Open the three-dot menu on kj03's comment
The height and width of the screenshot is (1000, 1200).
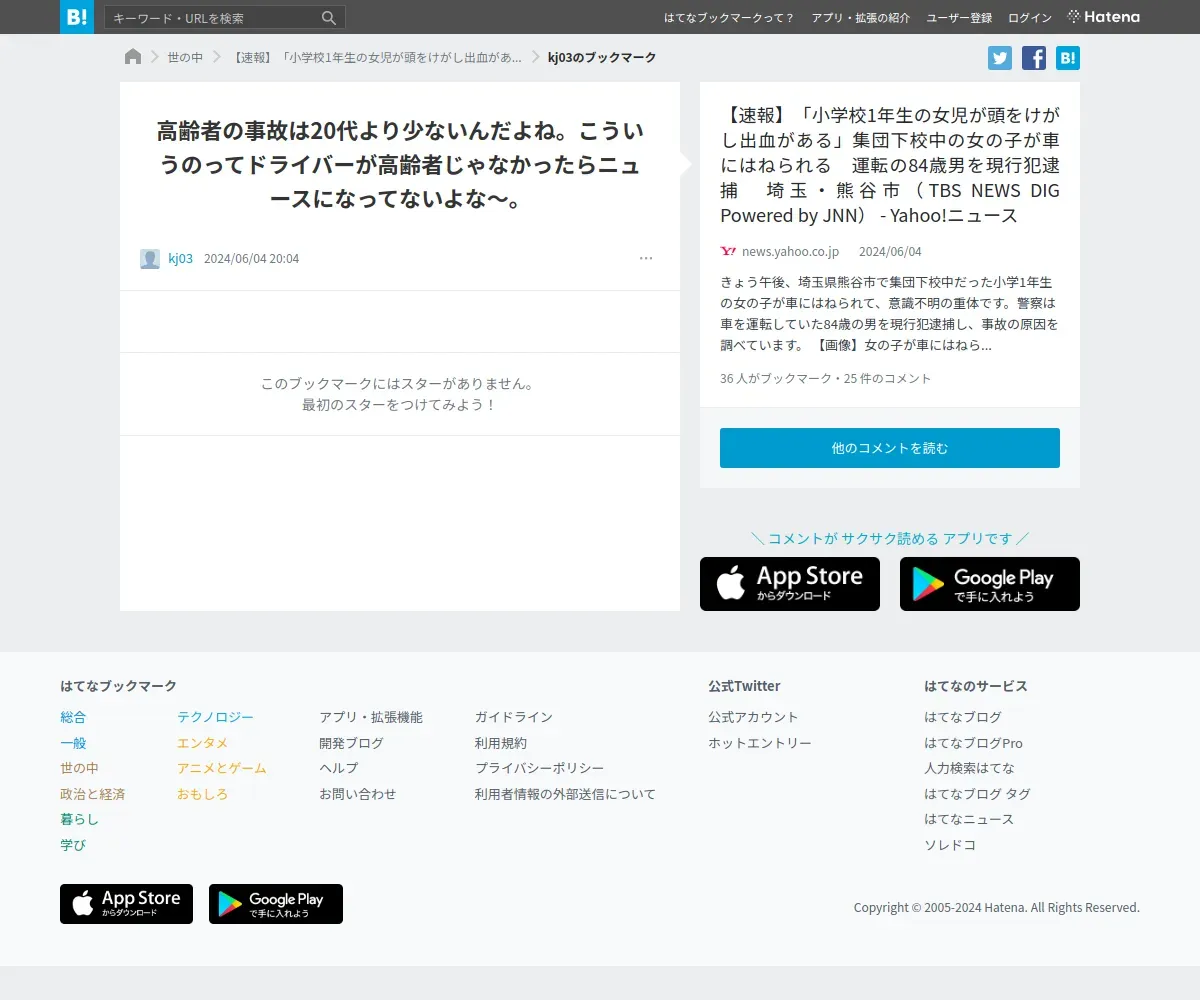(x=646, y=258)
